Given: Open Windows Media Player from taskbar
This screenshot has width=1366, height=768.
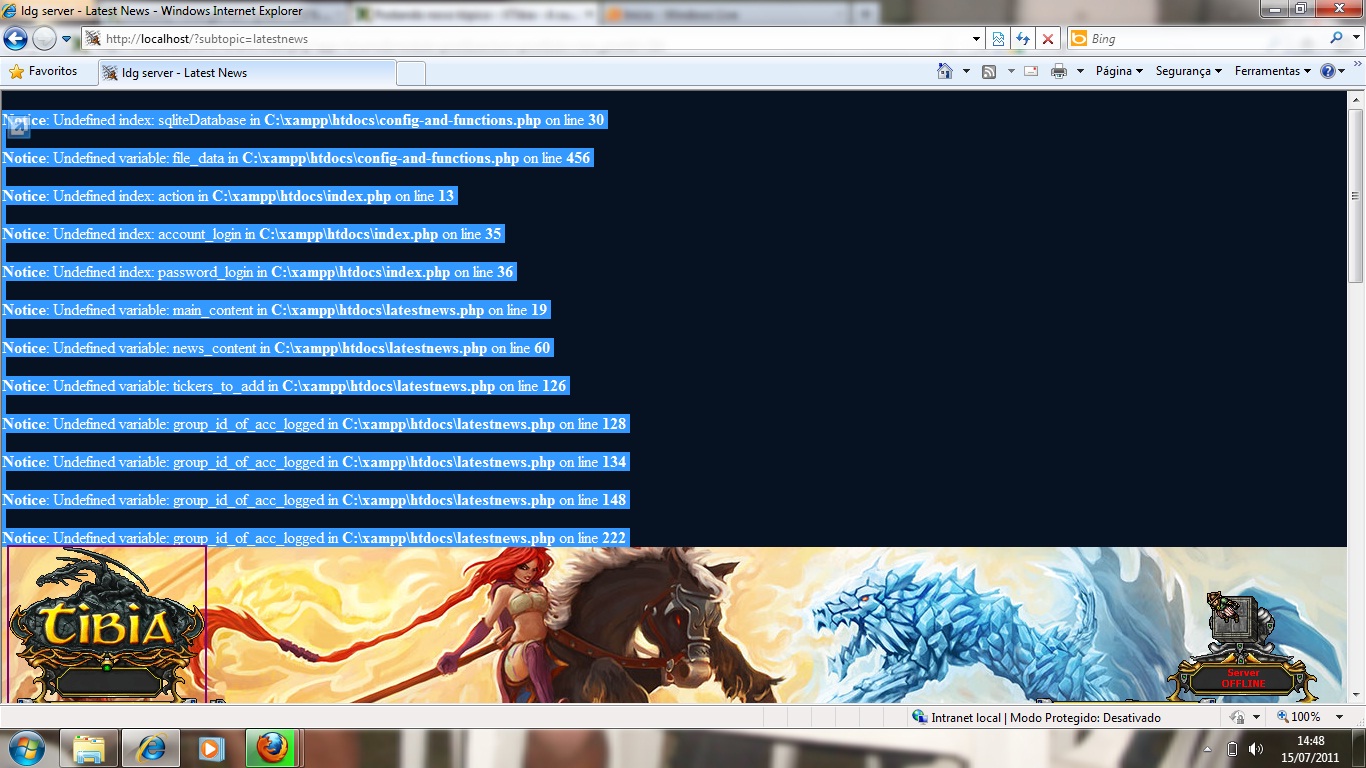Looking at the screenshot, I should pyautogui.click(x=210, y=748).
